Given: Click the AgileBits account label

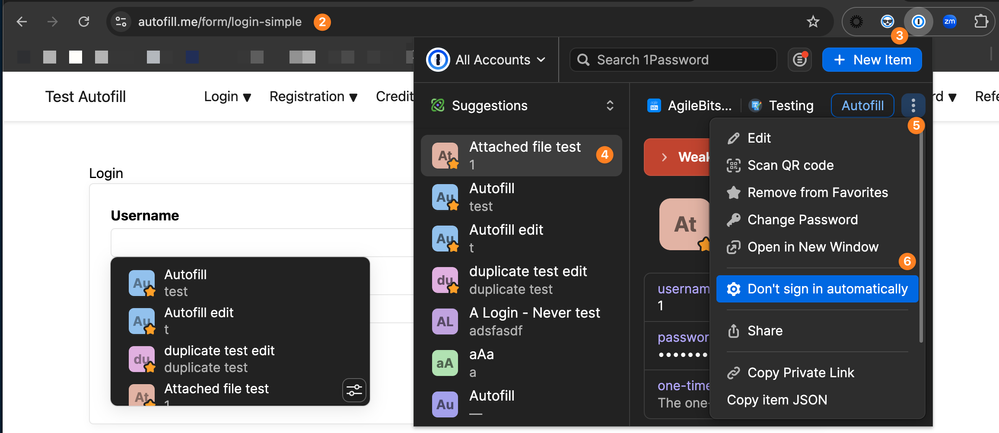Looking at the screenshot, I should (x=689, y=106).
